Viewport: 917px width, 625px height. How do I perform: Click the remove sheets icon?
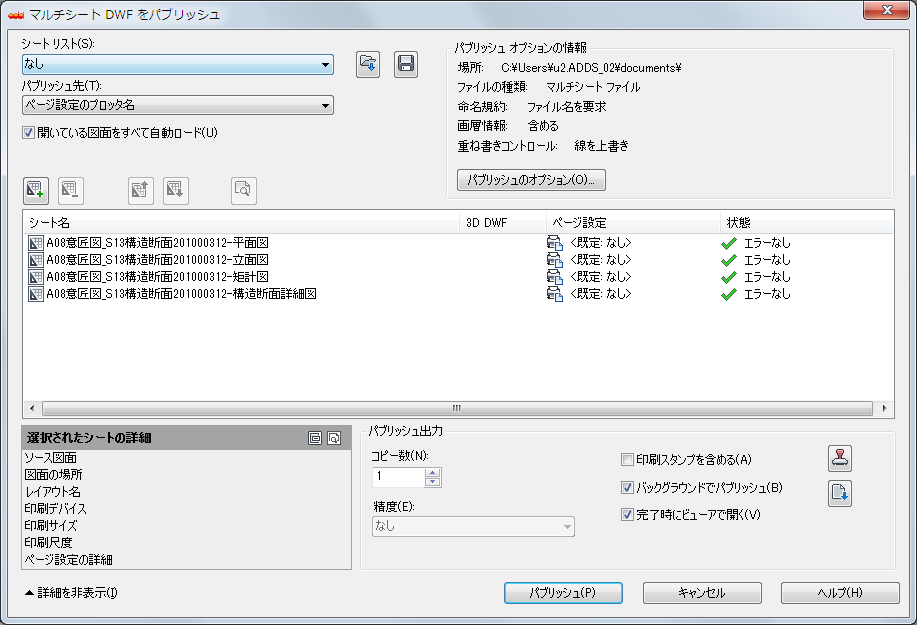pos(71,191)
